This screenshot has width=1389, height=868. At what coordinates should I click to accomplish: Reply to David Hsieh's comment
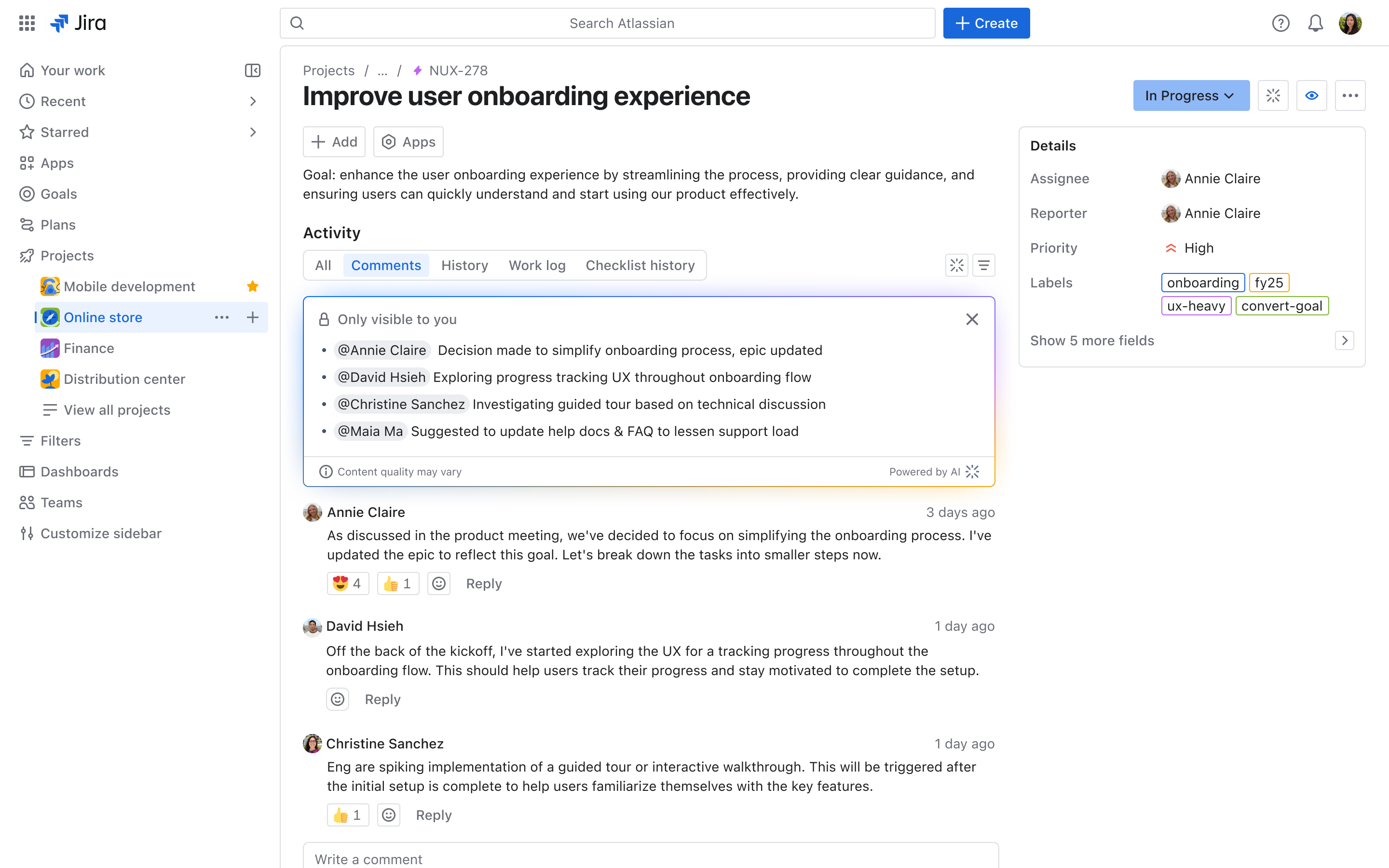point(382,699)
